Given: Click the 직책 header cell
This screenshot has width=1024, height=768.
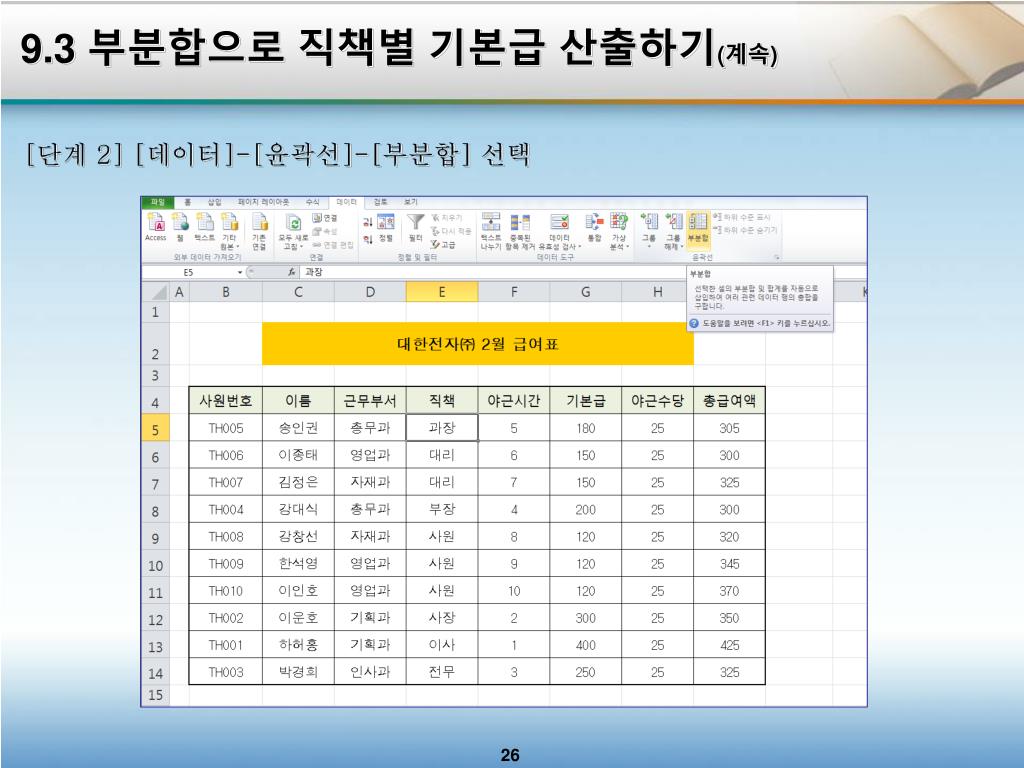Looking at the screenshot, I should click(442, 400).
